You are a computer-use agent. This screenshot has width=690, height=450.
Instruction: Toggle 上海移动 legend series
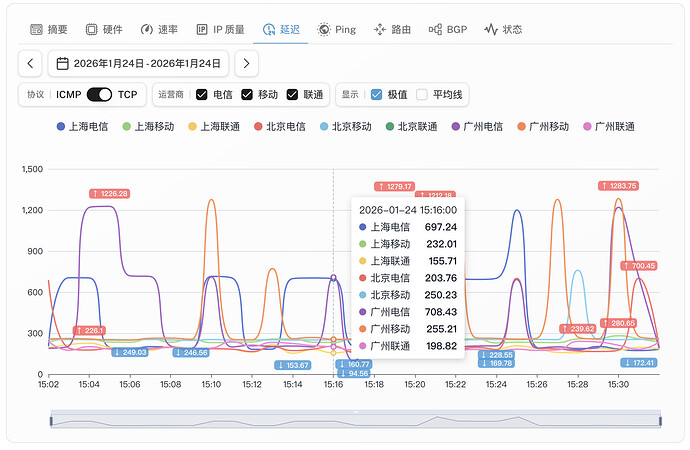pyautogui.click(x=148, y=127)
